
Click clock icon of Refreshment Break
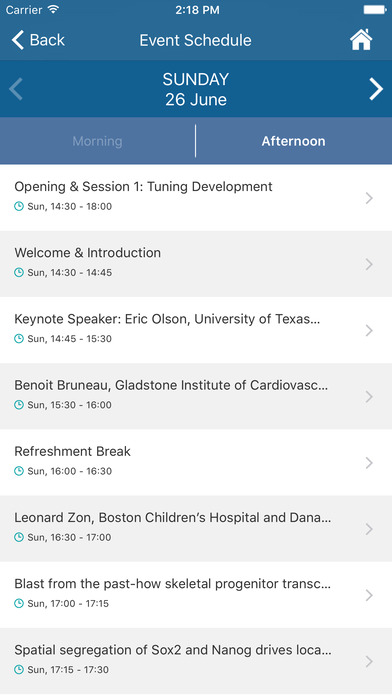point(19,471)
